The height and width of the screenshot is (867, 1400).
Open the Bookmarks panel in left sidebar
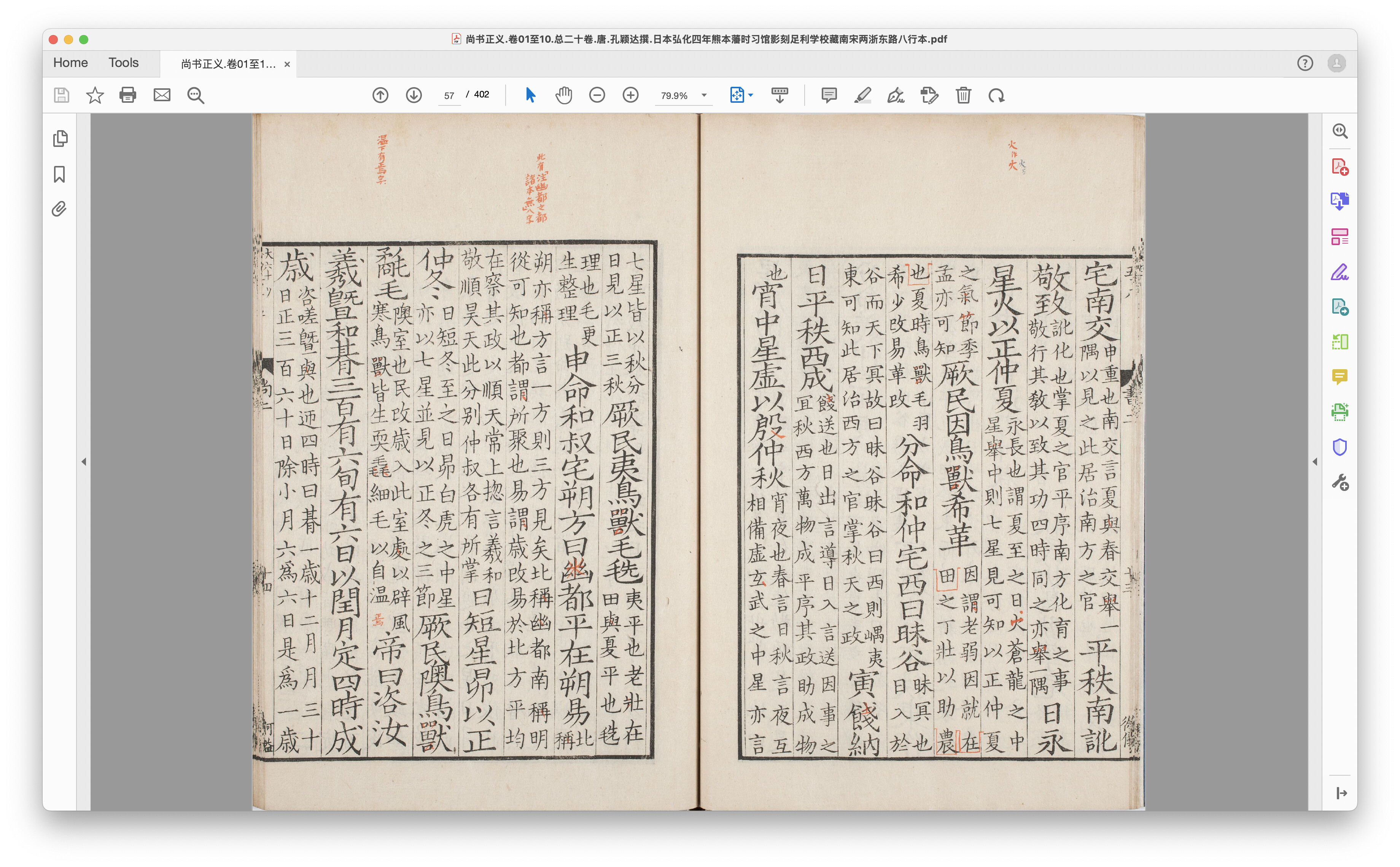60,174
